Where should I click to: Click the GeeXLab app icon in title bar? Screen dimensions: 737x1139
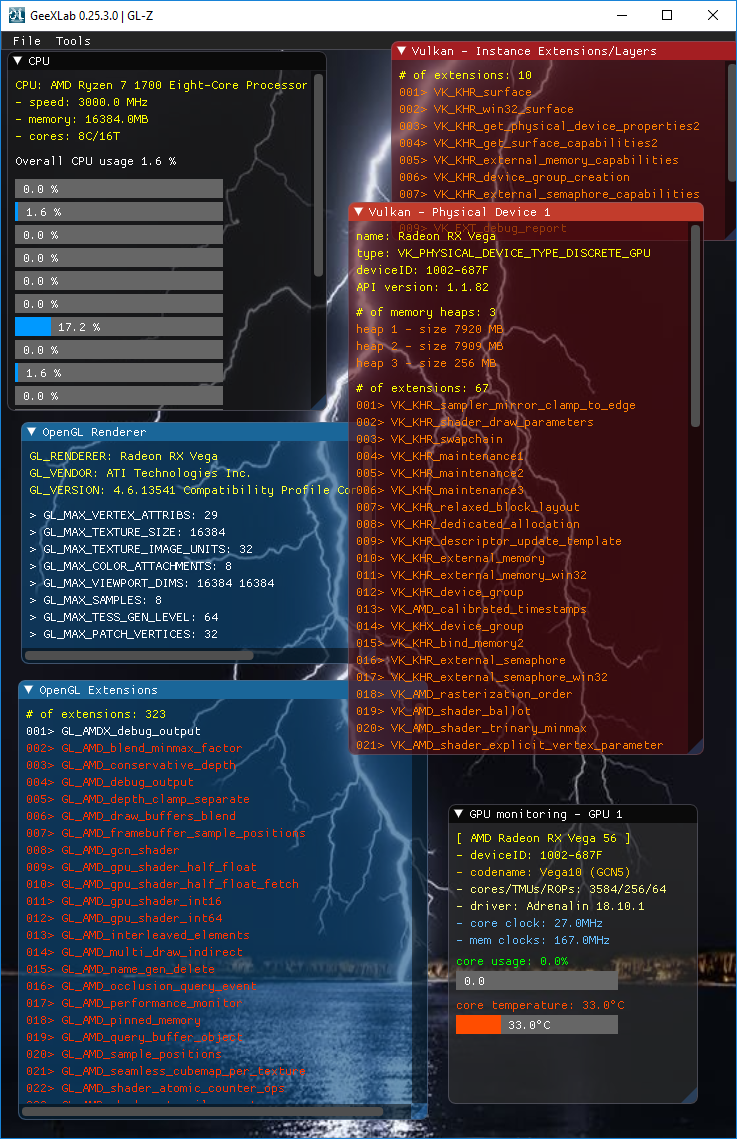tap(17, 15)
